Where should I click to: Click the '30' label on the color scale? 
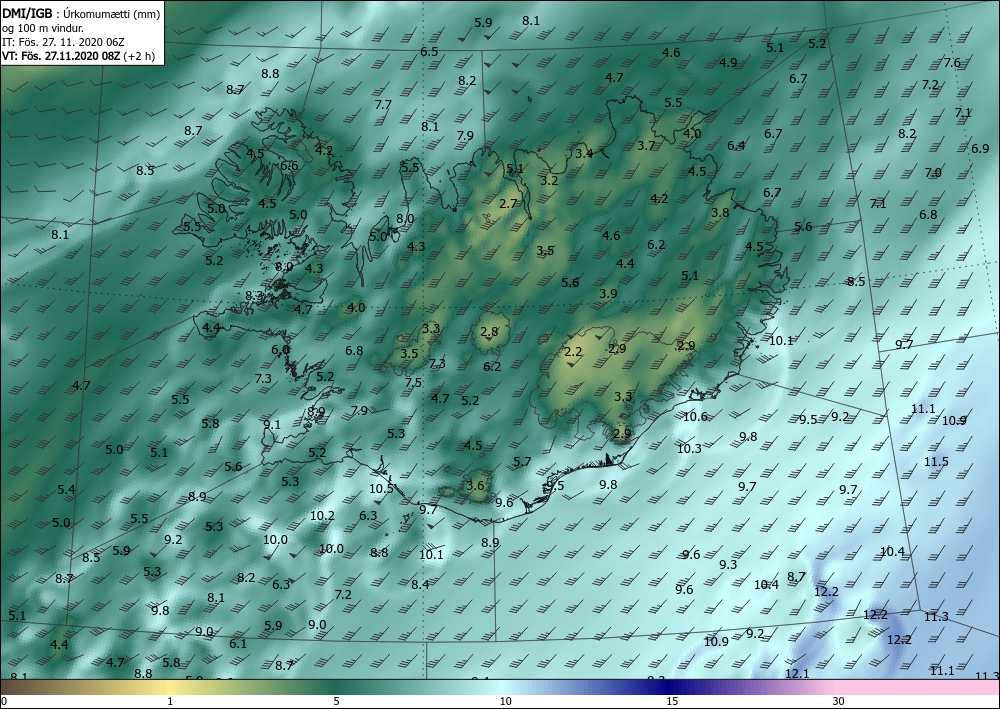tap(839, 702)
